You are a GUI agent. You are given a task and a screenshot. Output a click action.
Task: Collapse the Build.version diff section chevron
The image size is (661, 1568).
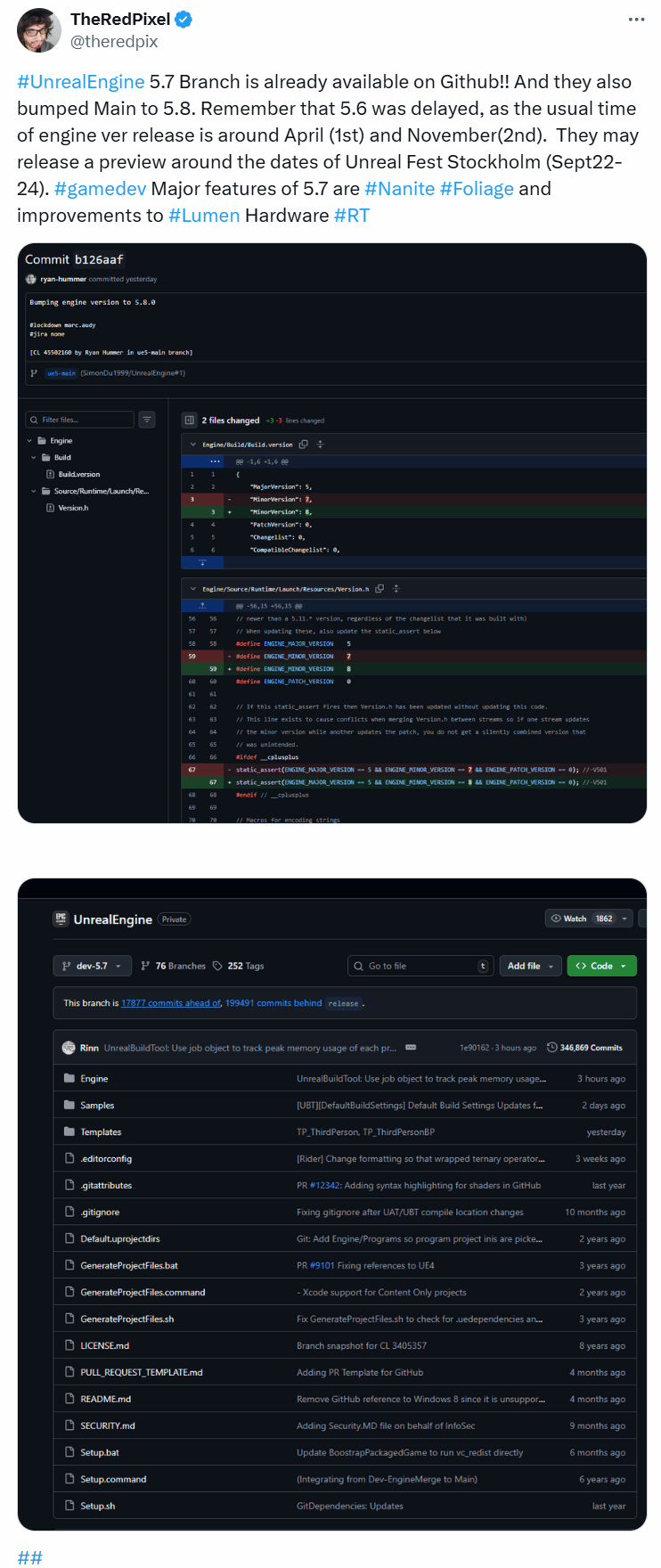coord(193,445)
